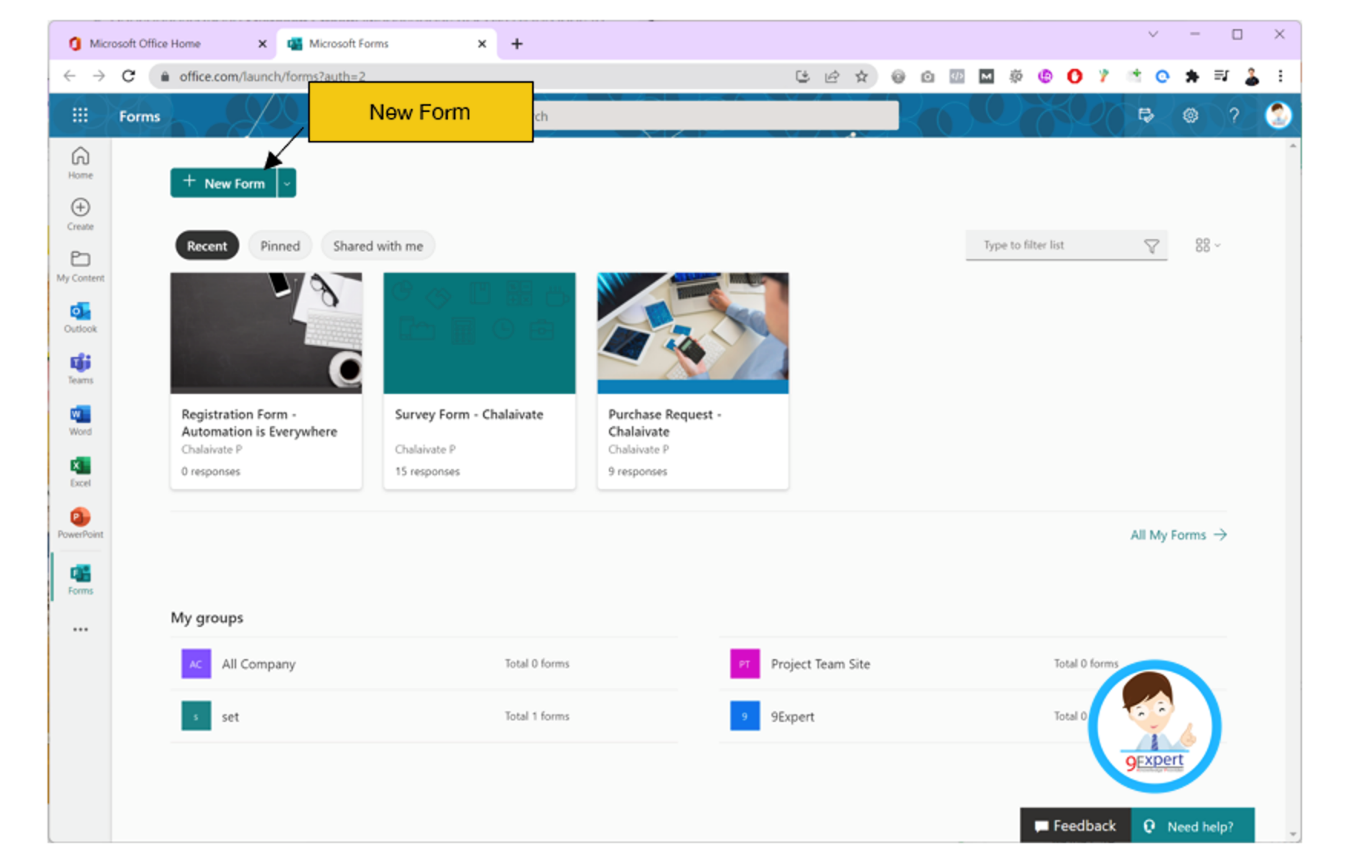Viewport: 1345px width, 866px height.
Task: Expand more apps with the ellipsis
Action: coord(80,629)
